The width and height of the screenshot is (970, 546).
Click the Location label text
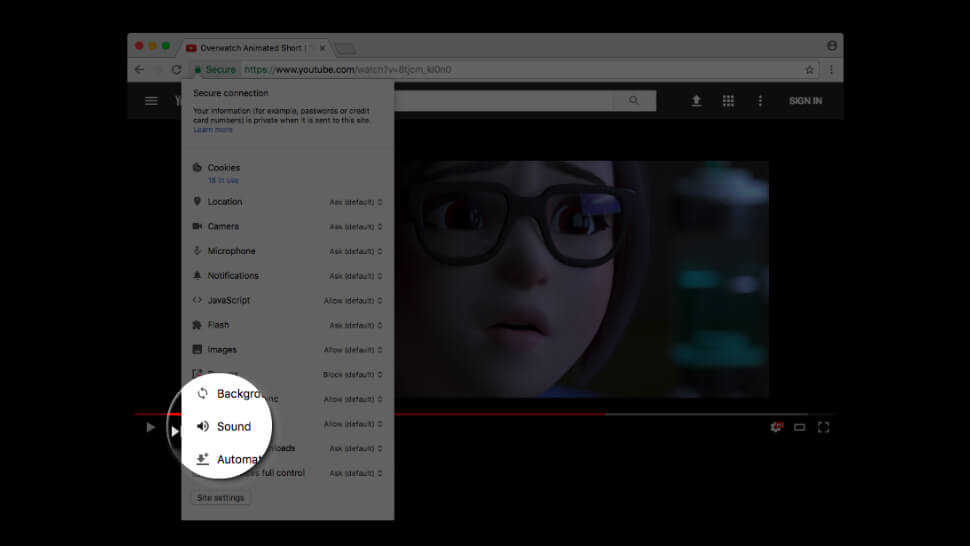tap(225, 202)
